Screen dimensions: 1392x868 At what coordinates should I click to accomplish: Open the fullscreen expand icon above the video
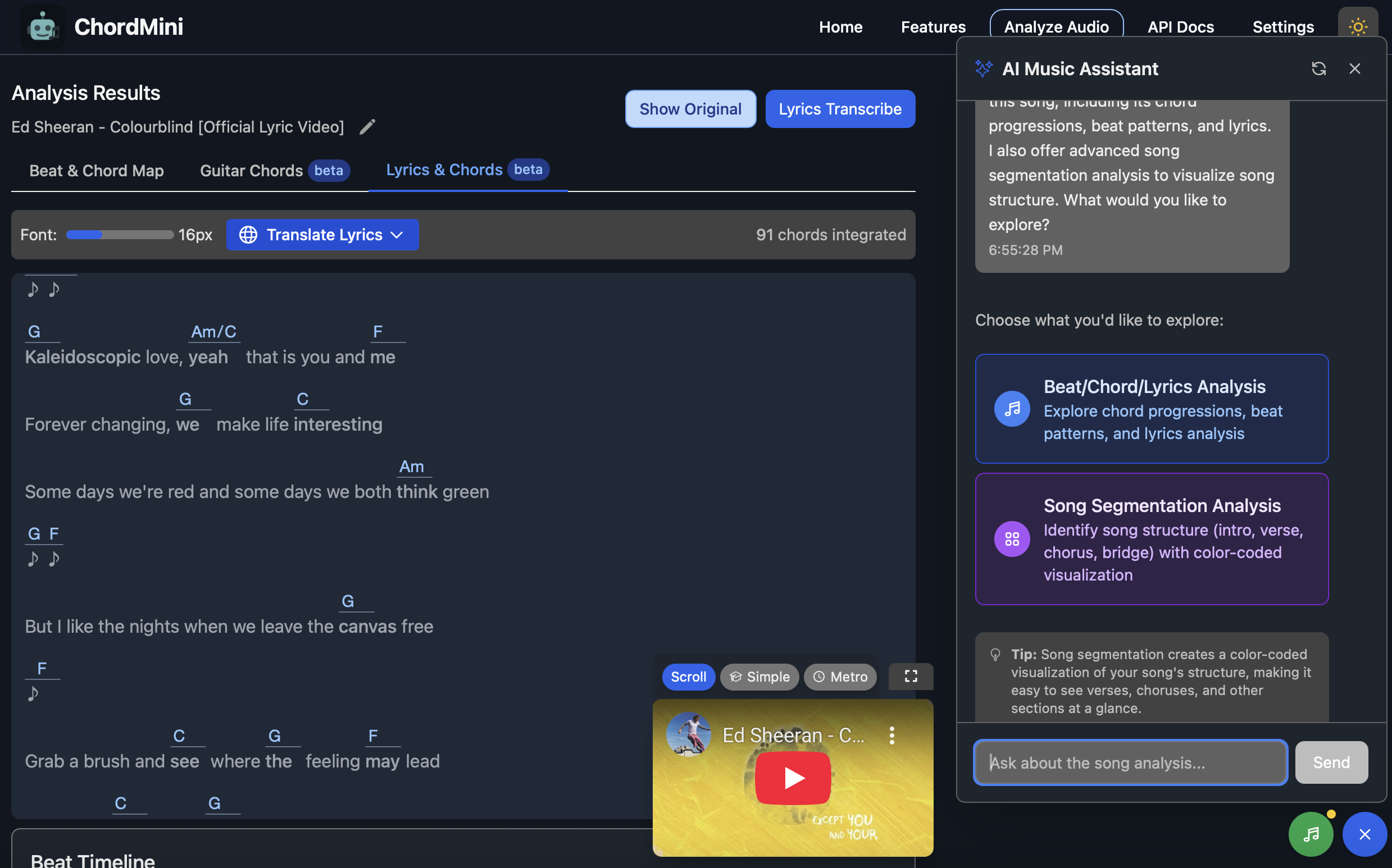911,676
